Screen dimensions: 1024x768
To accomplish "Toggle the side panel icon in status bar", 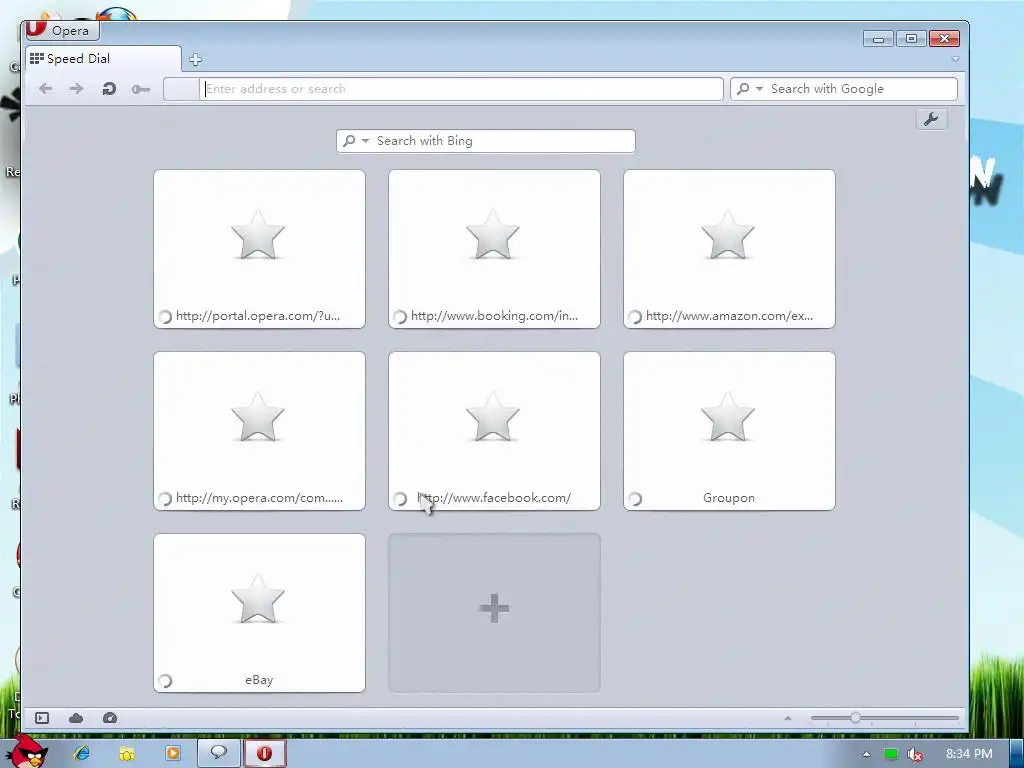I will click(42, 718).
